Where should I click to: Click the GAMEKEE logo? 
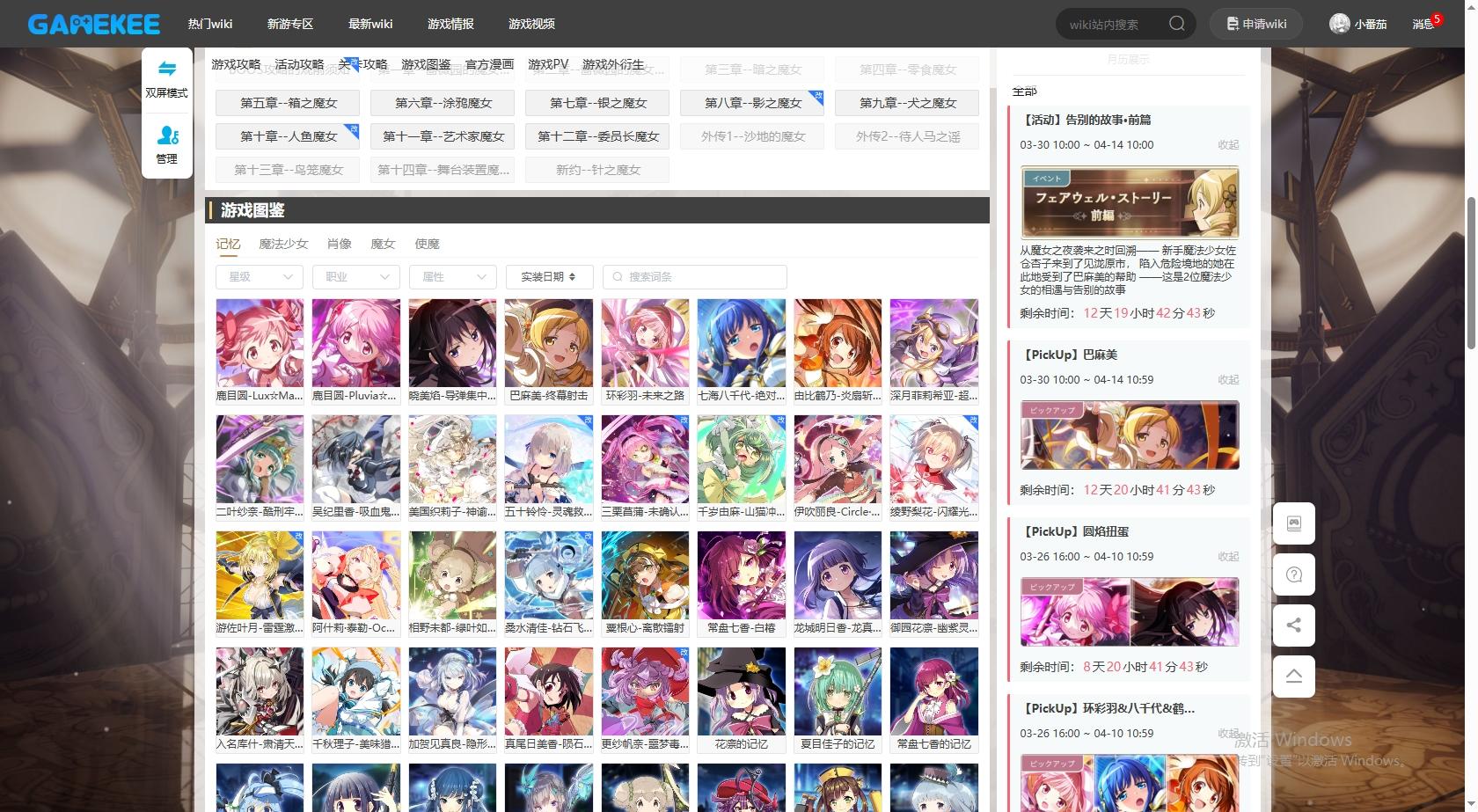pos(93,24)
